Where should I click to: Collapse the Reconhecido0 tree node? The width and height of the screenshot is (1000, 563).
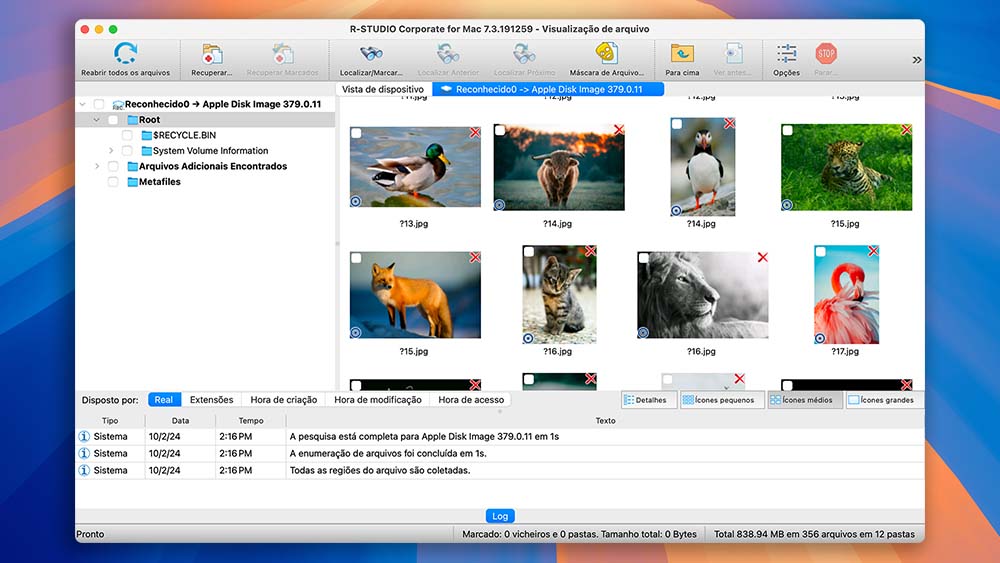click(x=82, y=104)
